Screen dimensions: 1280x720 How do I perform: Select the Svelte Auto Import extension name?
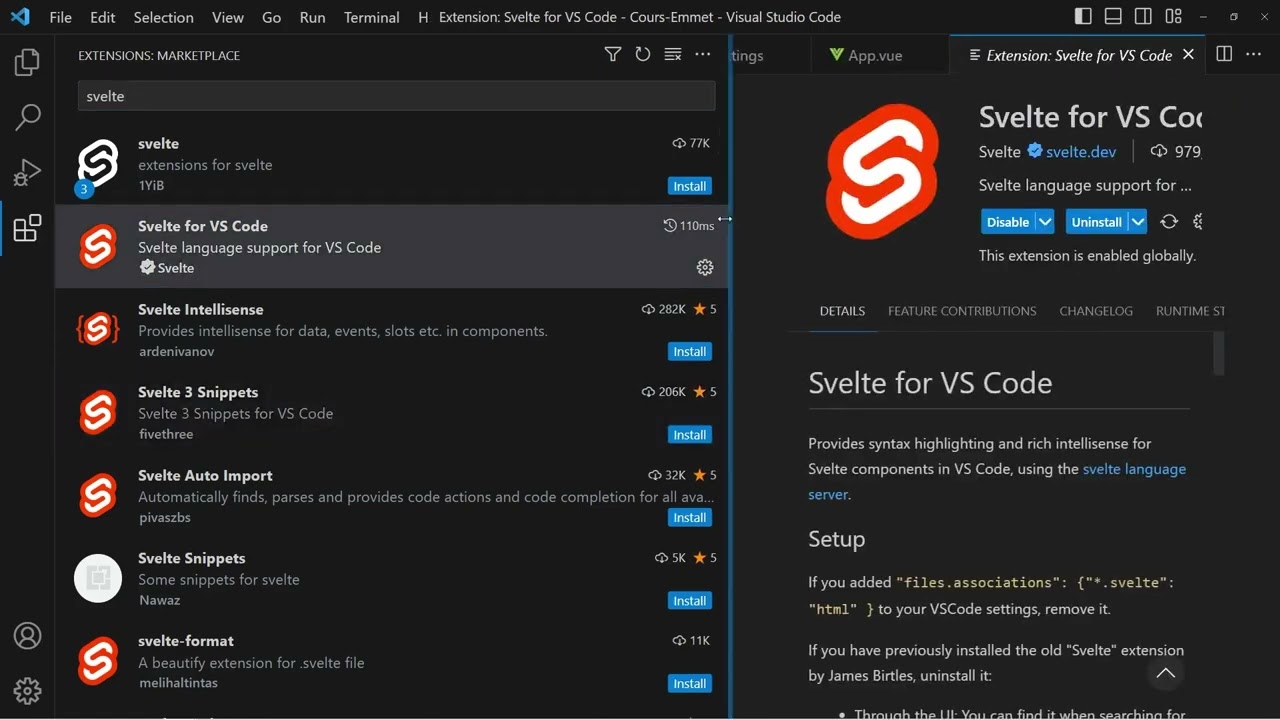pyautogui.click(x=205, y=475)
